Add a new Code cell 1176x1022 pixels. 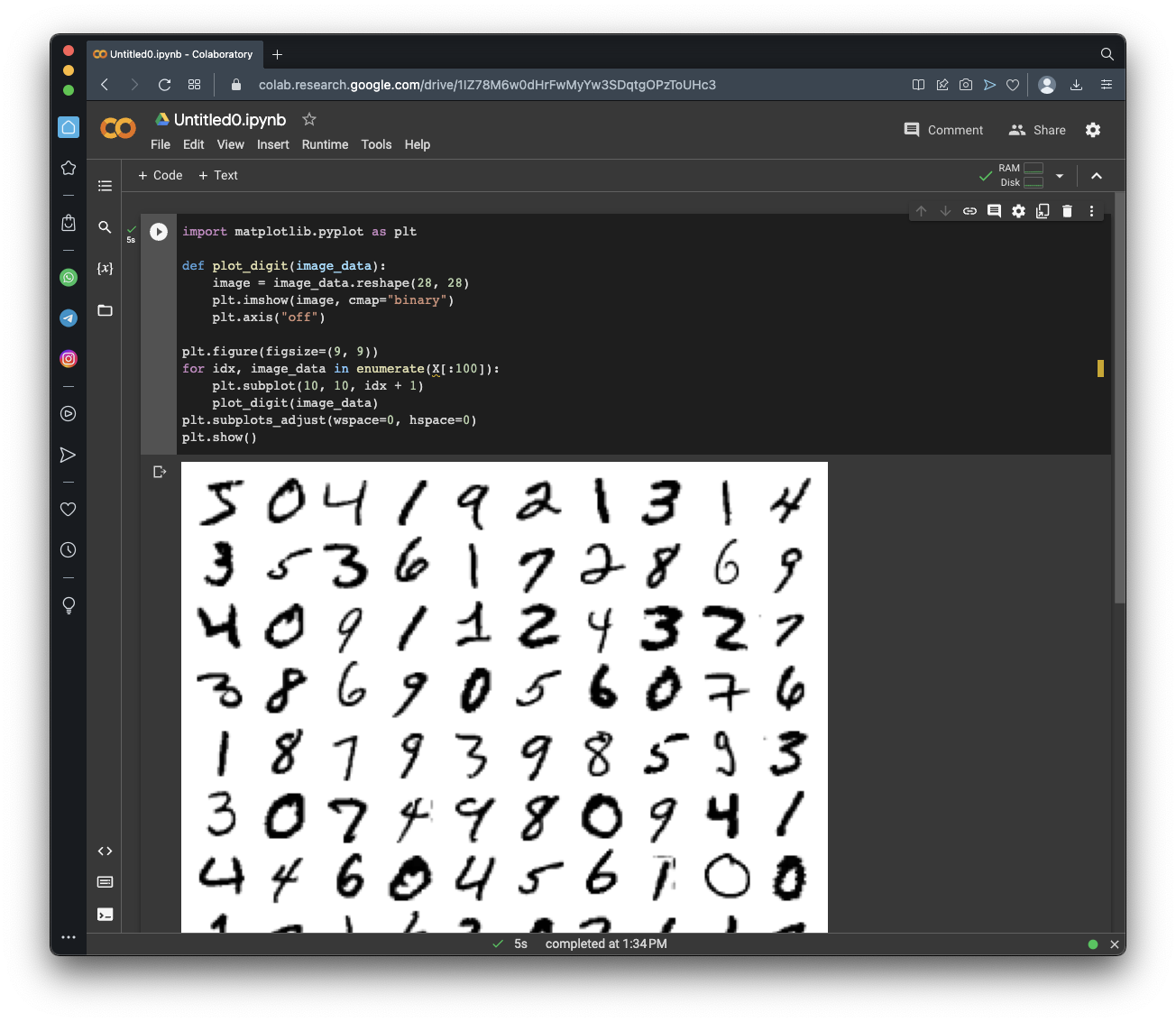coord(160,175)
